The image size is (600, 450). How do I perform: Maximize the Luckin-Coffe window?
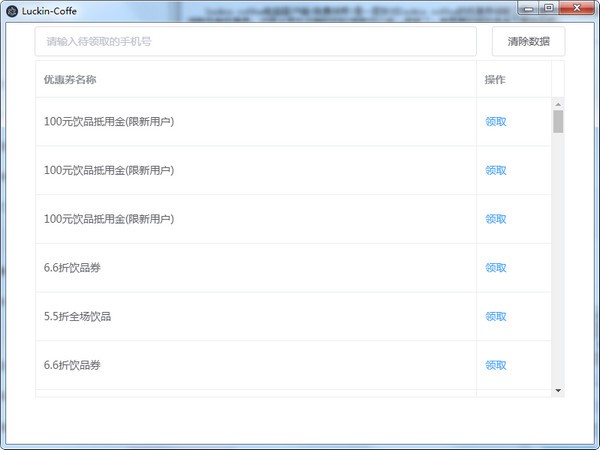click(547, 8)
